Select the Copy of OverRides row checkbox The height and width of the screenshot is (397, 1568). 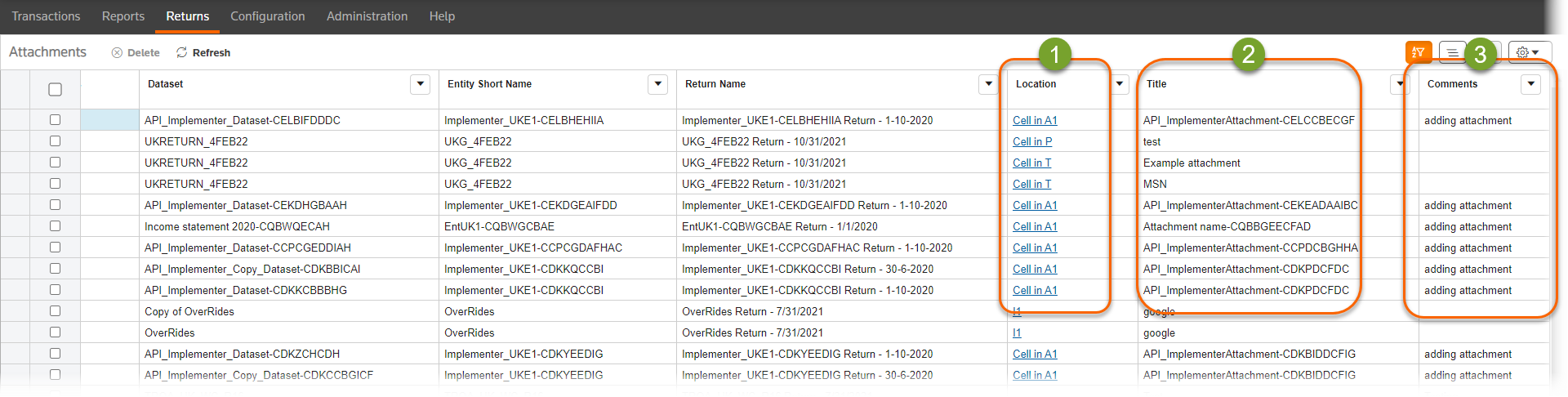coord(55,311)
